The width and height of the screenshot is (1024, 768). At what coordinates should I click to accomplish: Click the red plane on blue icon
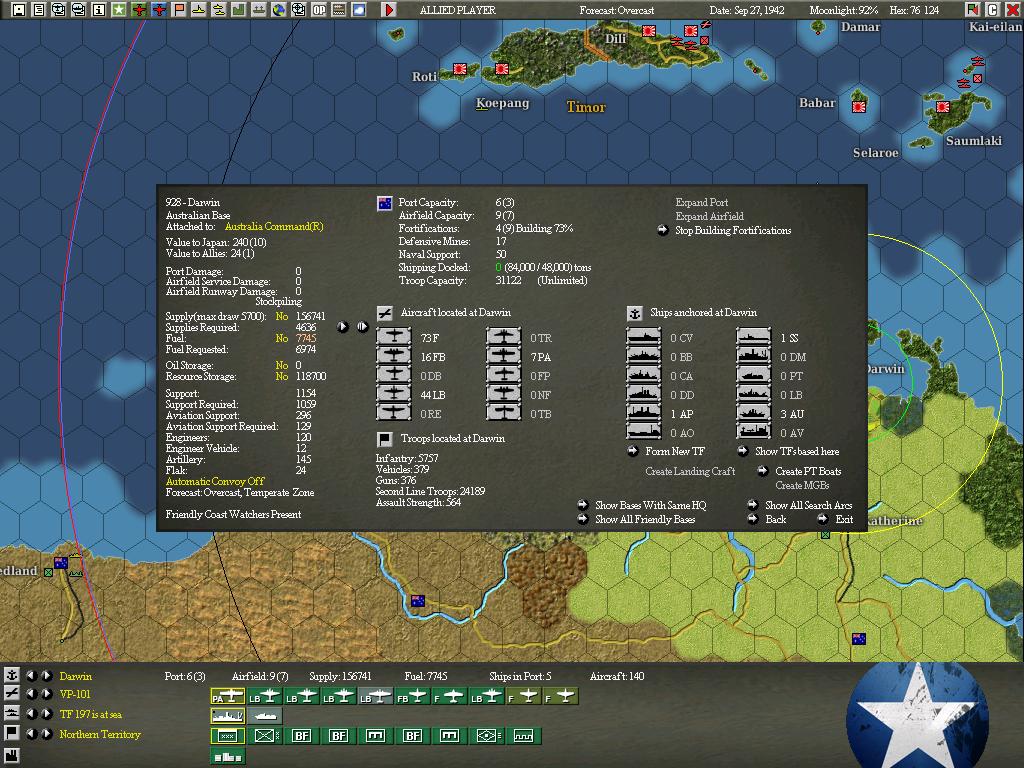click(x=159, y=9)
